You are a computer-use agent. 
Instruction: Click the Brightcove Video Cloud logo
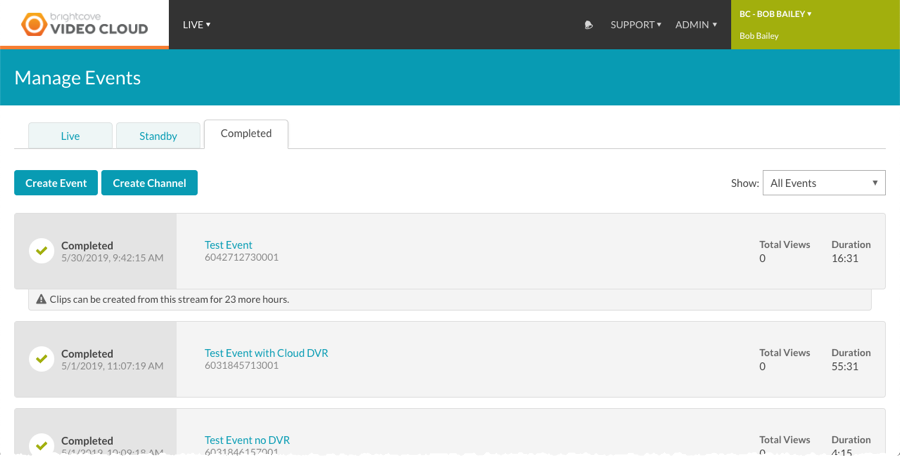[84, 24]
